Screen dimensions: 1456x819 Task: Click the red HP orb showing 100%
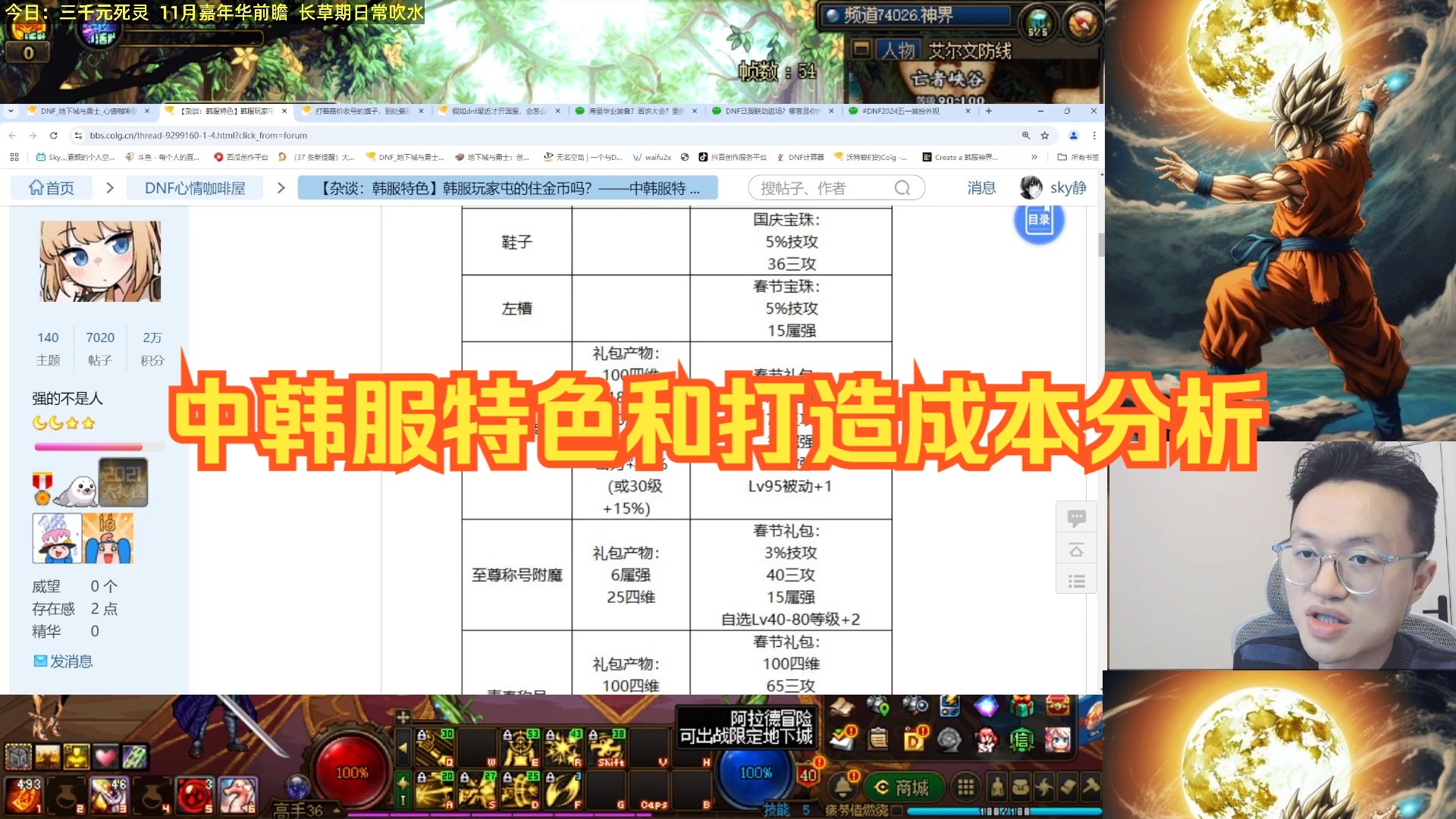point(351,772)
